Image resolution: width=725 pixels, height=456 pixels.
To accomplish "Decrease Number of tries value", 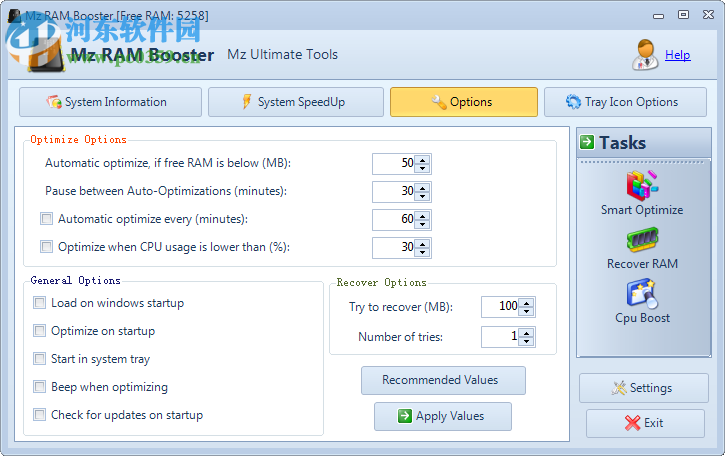I will pyautogui.click(x=527, y=341).
